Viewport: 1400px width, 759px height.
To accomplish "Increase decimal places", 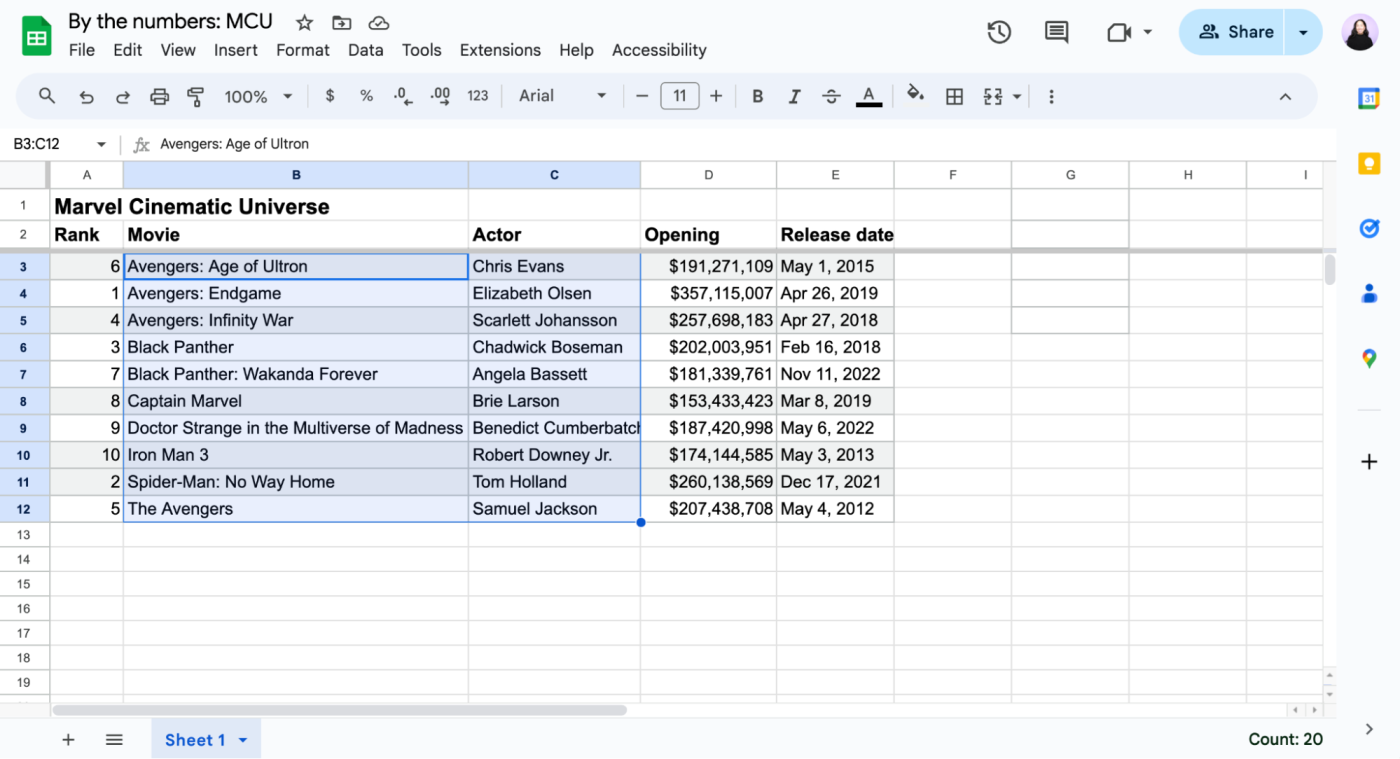I will click(440, 96).
